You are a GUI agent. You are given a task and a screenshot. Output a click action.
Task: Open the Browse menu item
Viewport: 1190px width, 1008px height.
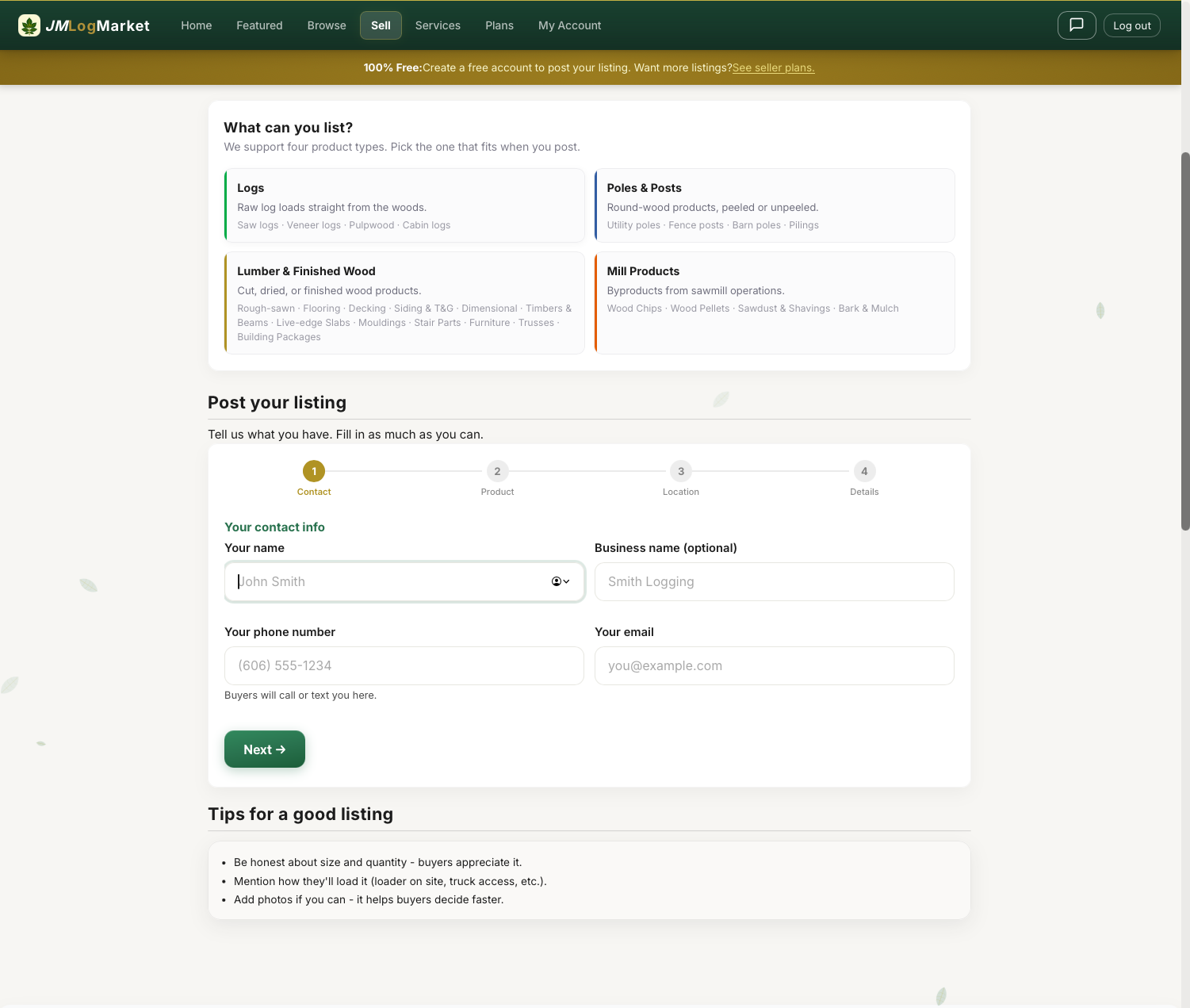[x=326, y=25]
